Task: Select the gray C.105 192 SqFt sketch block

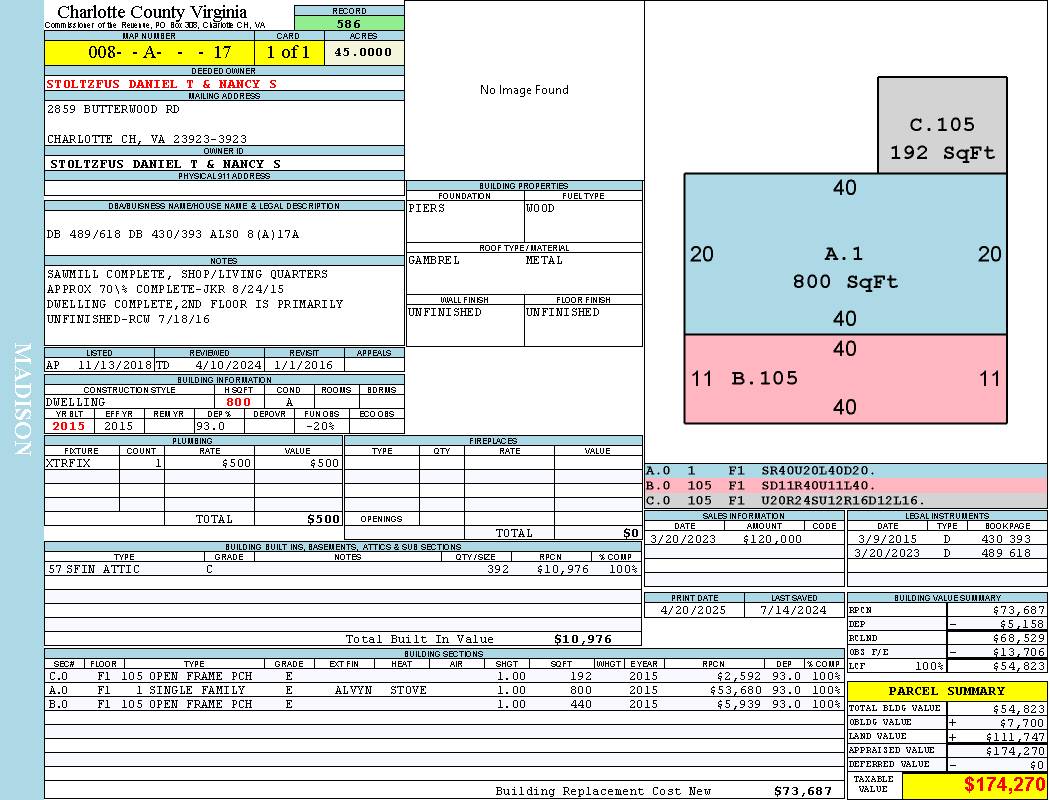Action: 942,125
